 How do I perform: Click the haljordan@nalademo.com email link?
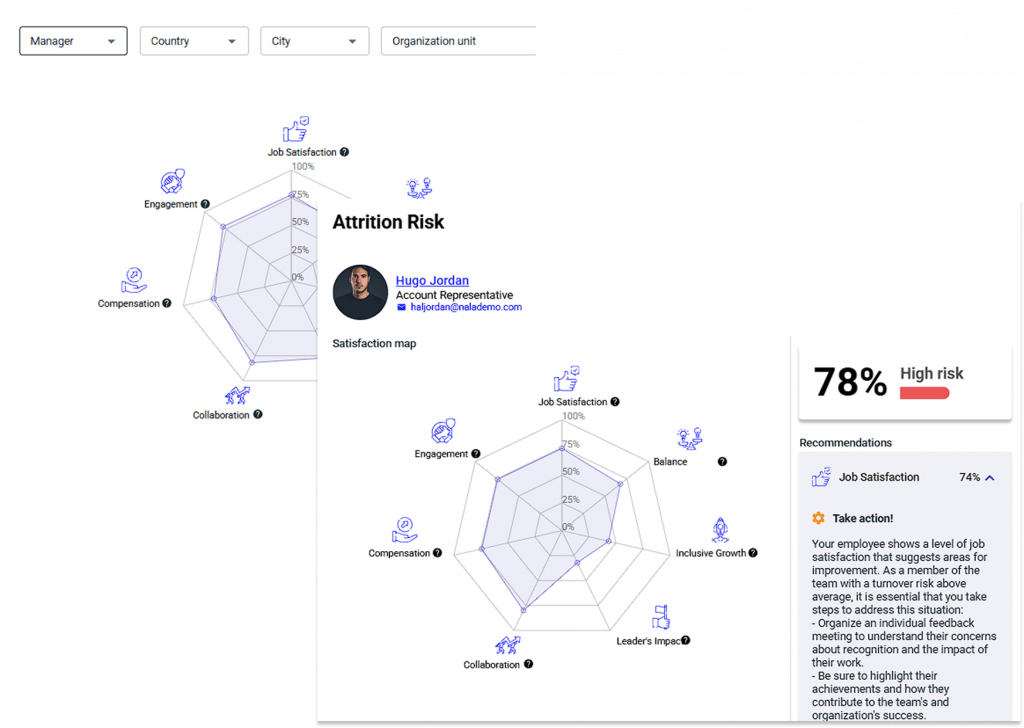pyautogui.click(x=466, y=307)
